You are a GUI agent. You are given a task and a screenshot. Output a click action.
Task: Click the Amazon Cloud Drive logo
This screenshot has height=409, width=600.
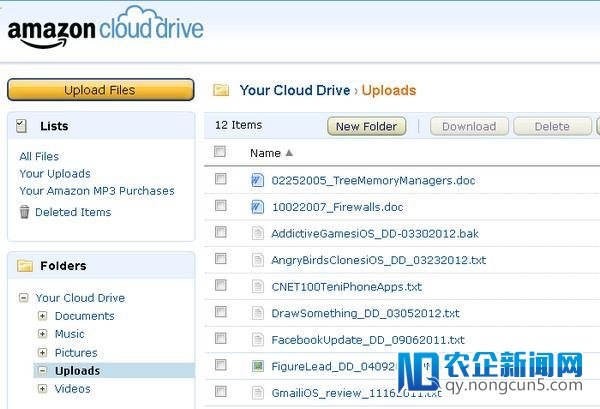point(105,30)
